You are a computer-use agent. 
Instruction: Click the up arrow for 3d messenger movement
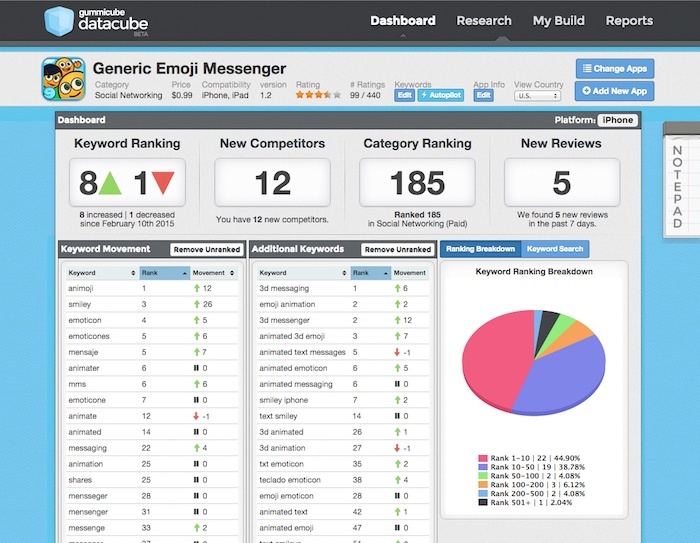point(397,320)
